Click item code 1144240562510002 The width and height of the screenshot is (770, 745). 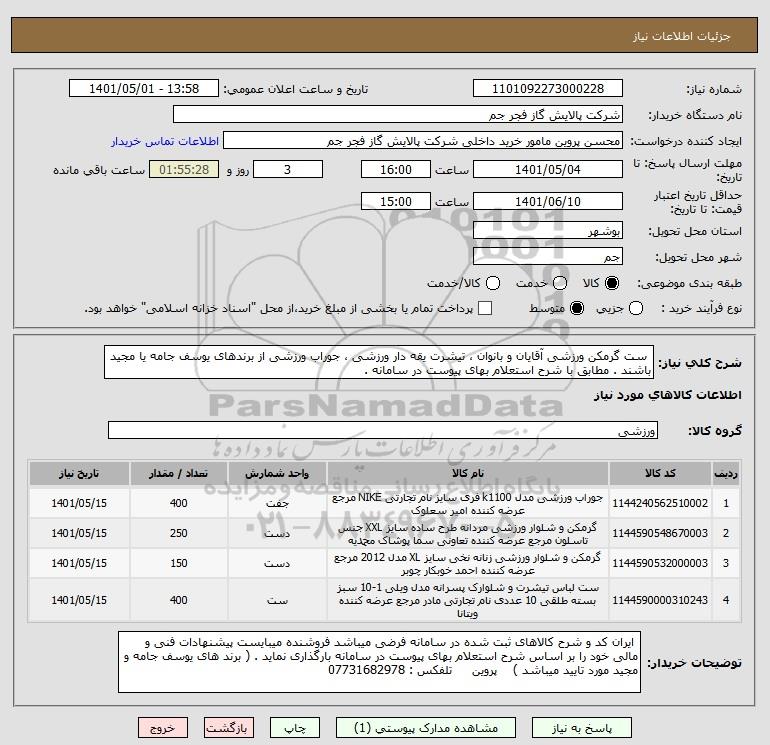[x=660, y=504]
